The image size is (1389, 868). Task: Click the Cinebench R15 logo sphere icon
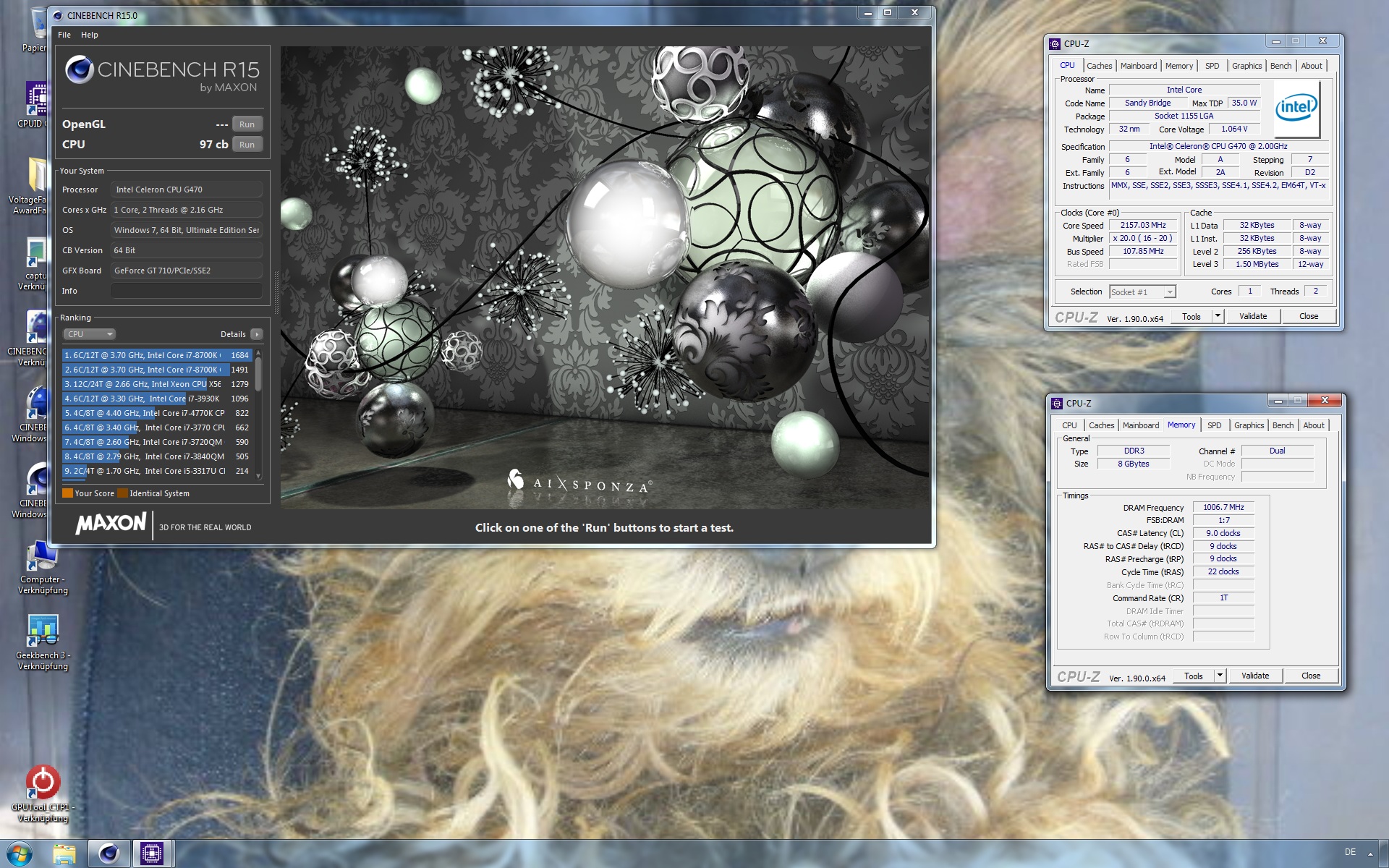click(79, 70)
